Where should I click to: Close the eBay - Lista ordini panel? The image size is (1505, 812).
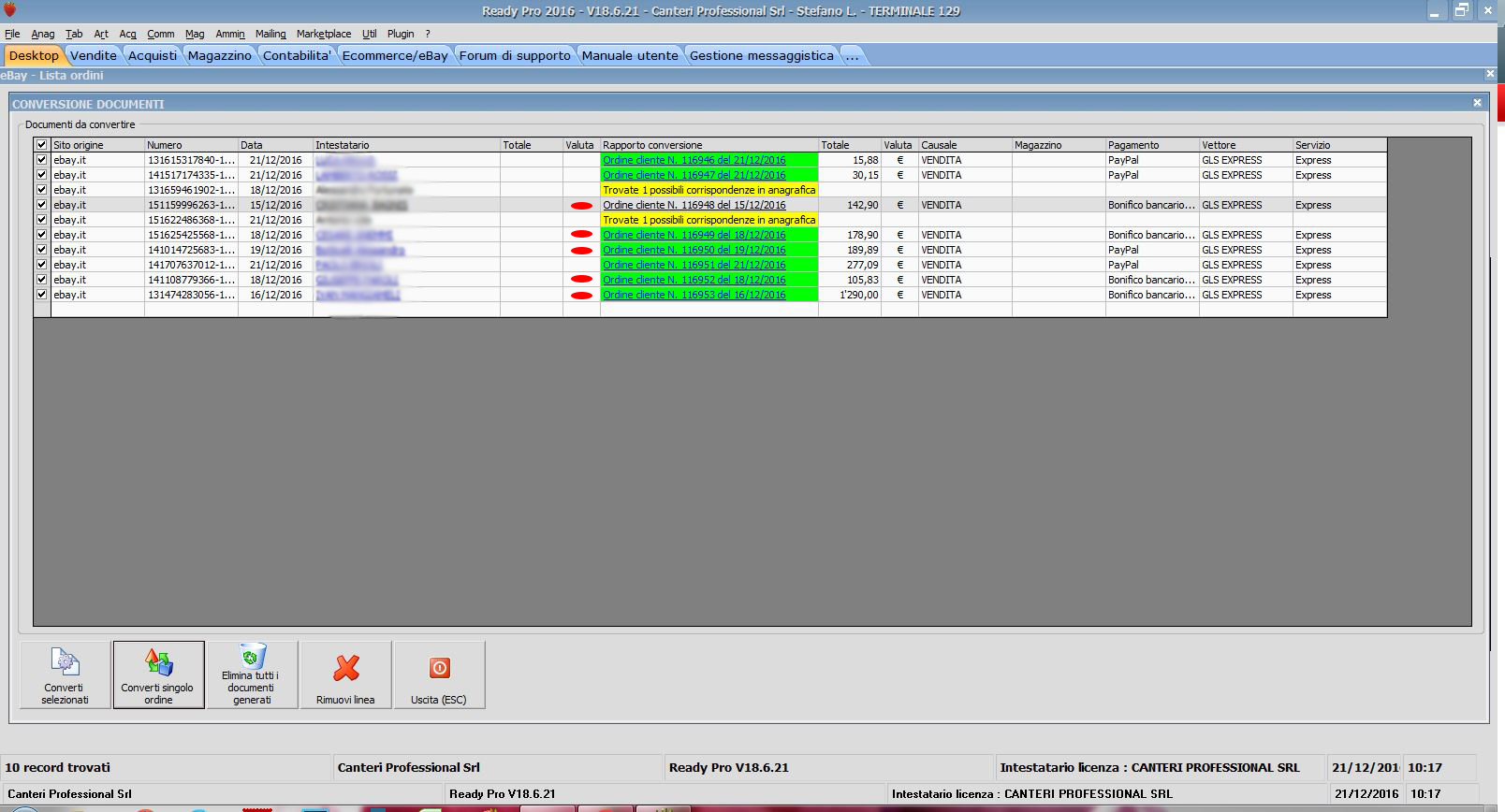tap(1490, 74)
